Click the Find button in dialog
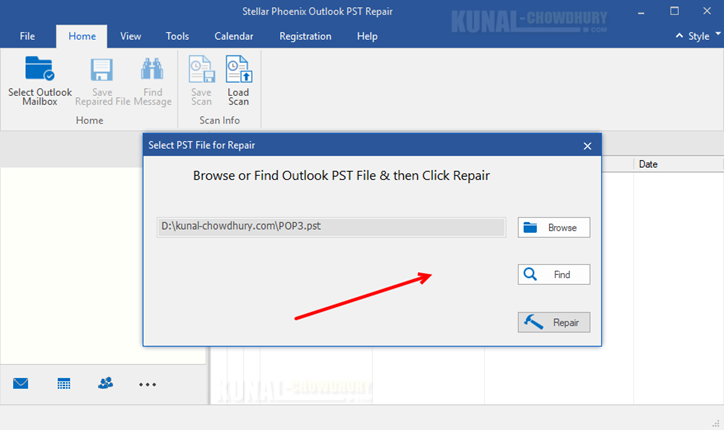Screen dimensions: 724x430 [554, 274]
